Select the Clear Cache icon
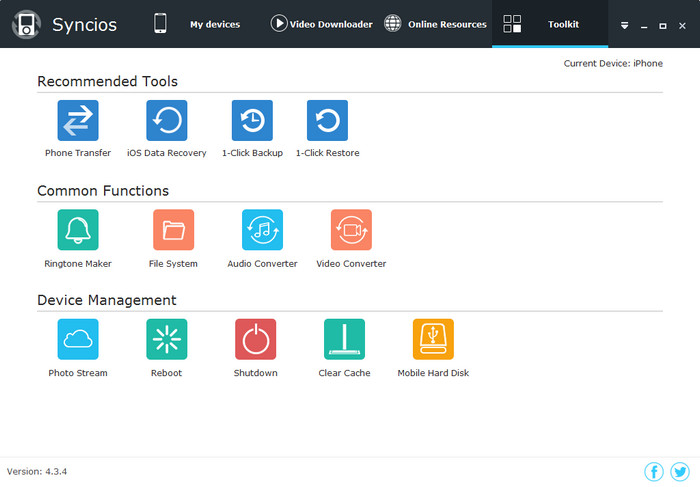Viewport: 700px width, 487px height. 344,339
